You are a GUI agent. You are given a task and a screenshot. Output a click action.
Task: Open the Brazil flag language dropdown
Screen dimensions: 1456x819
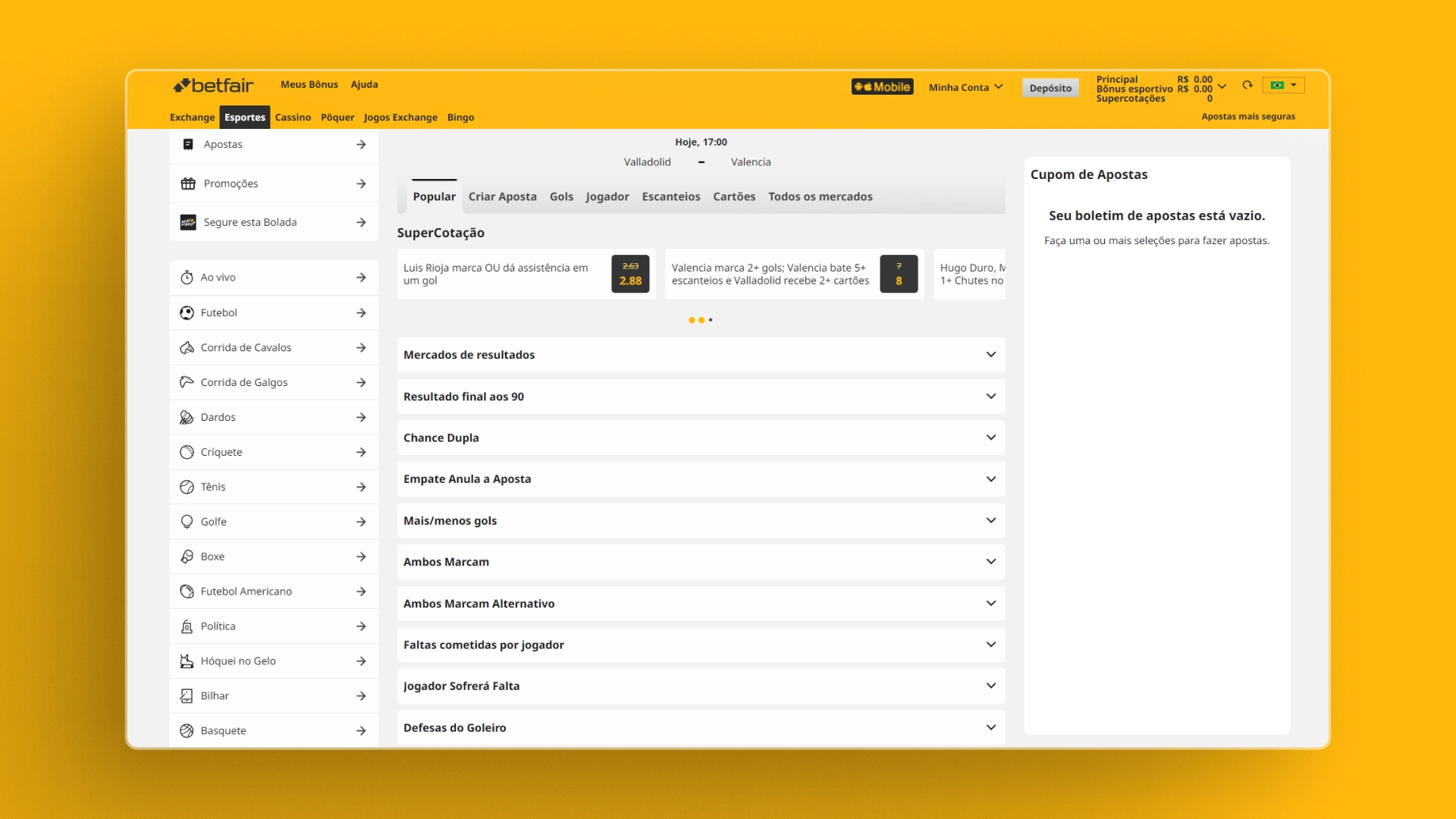[1283, 85]
